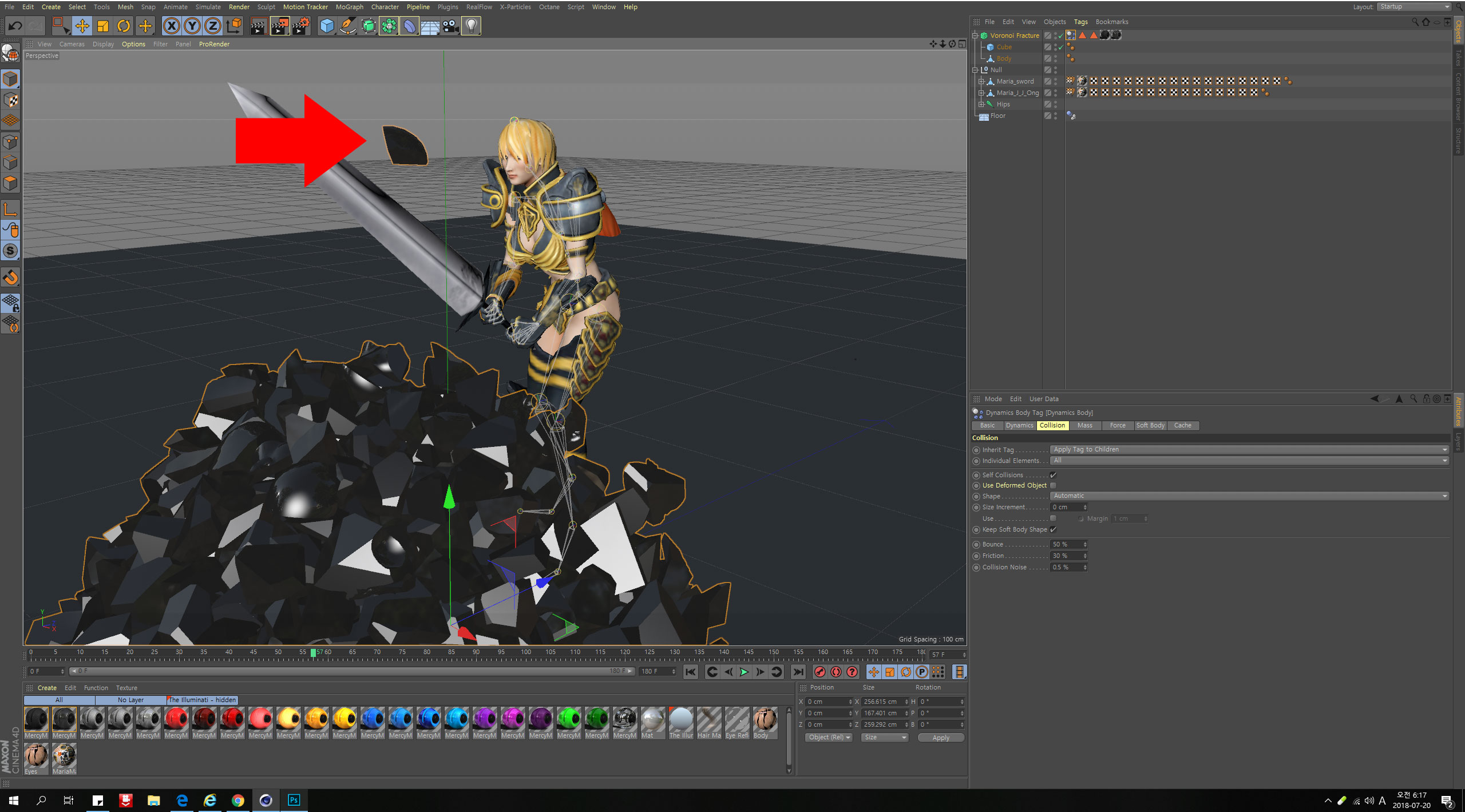Click Record Active Objects red button
This screenshot has width=1465, height=812.
820,672
